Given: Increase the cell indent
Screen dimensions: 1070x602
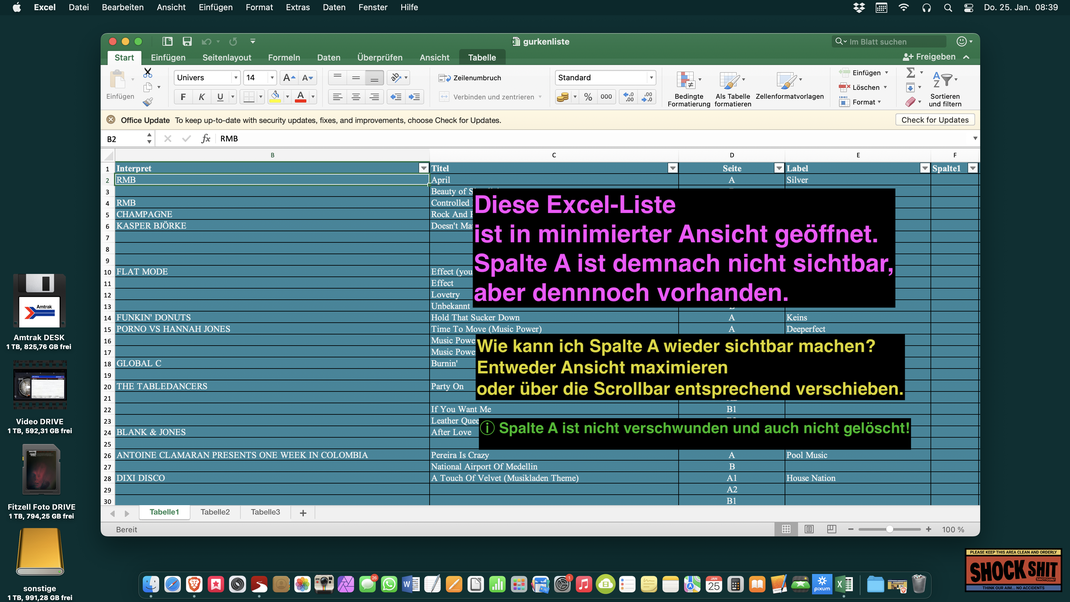Looking at the screenshot, I should [x=414, y=97].
